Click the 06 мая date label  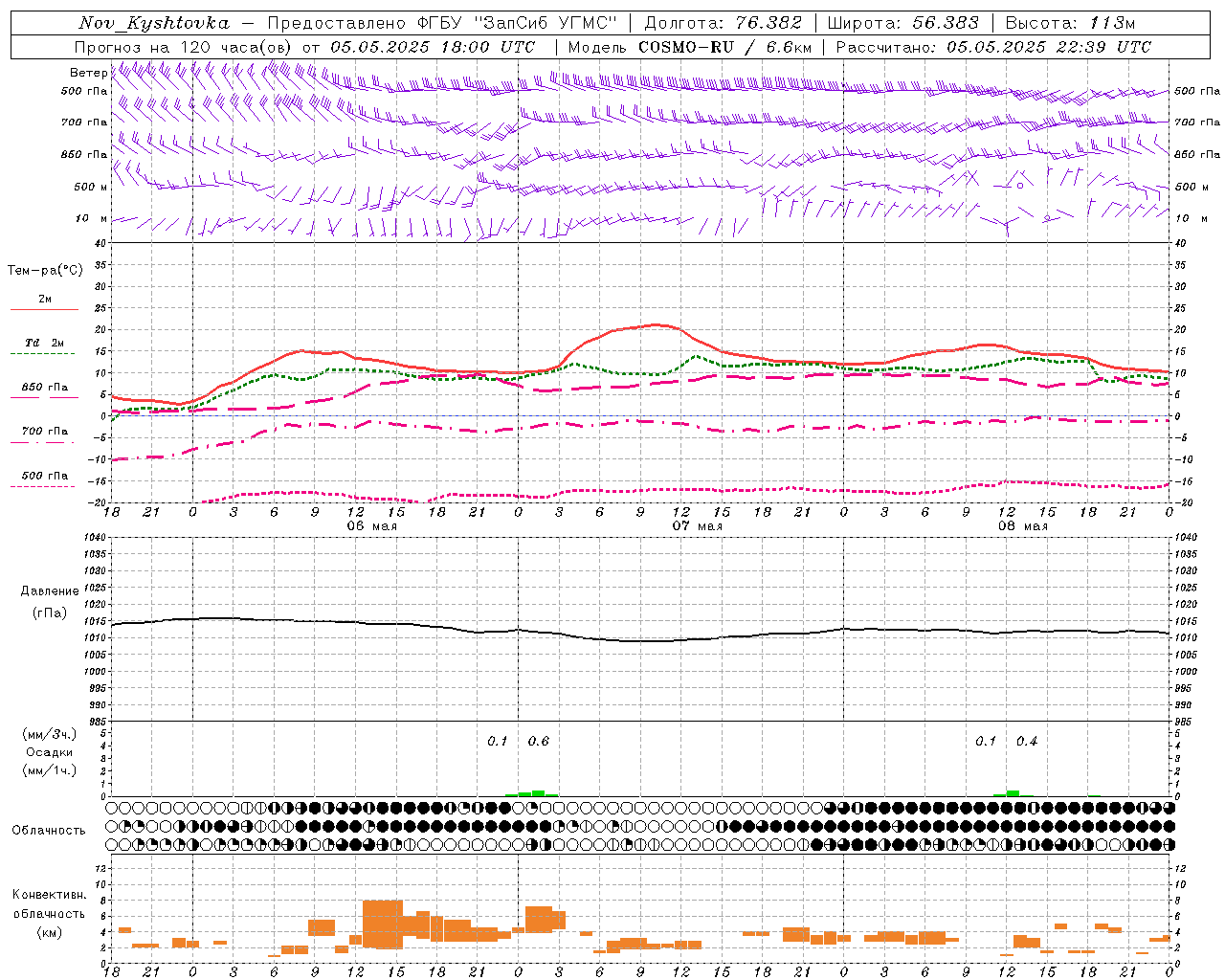click(371, 526)
